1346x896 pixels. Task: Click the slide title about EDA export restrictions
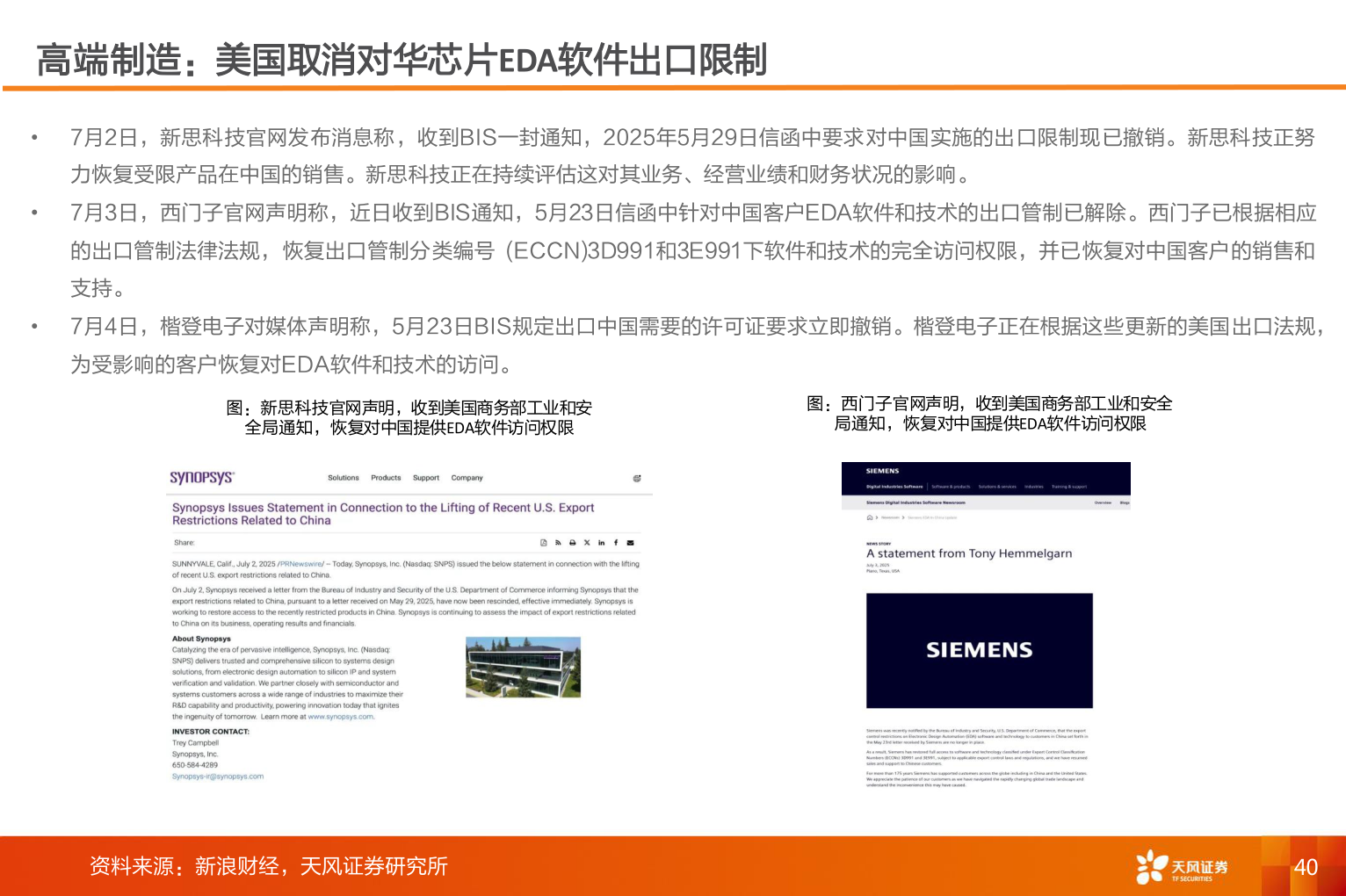pos(402,60)
